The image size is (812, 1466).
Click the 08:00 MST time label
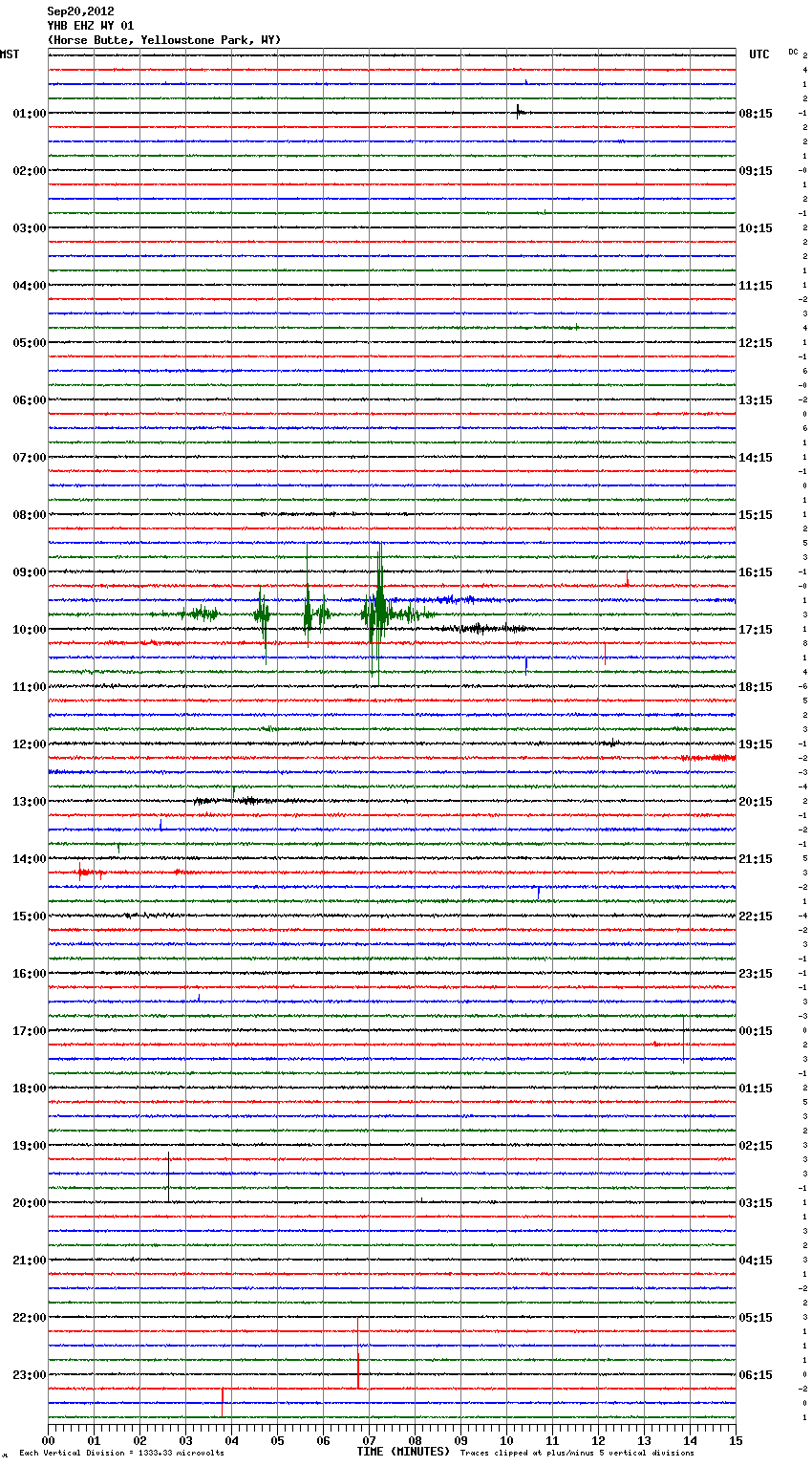click(30, 515)
